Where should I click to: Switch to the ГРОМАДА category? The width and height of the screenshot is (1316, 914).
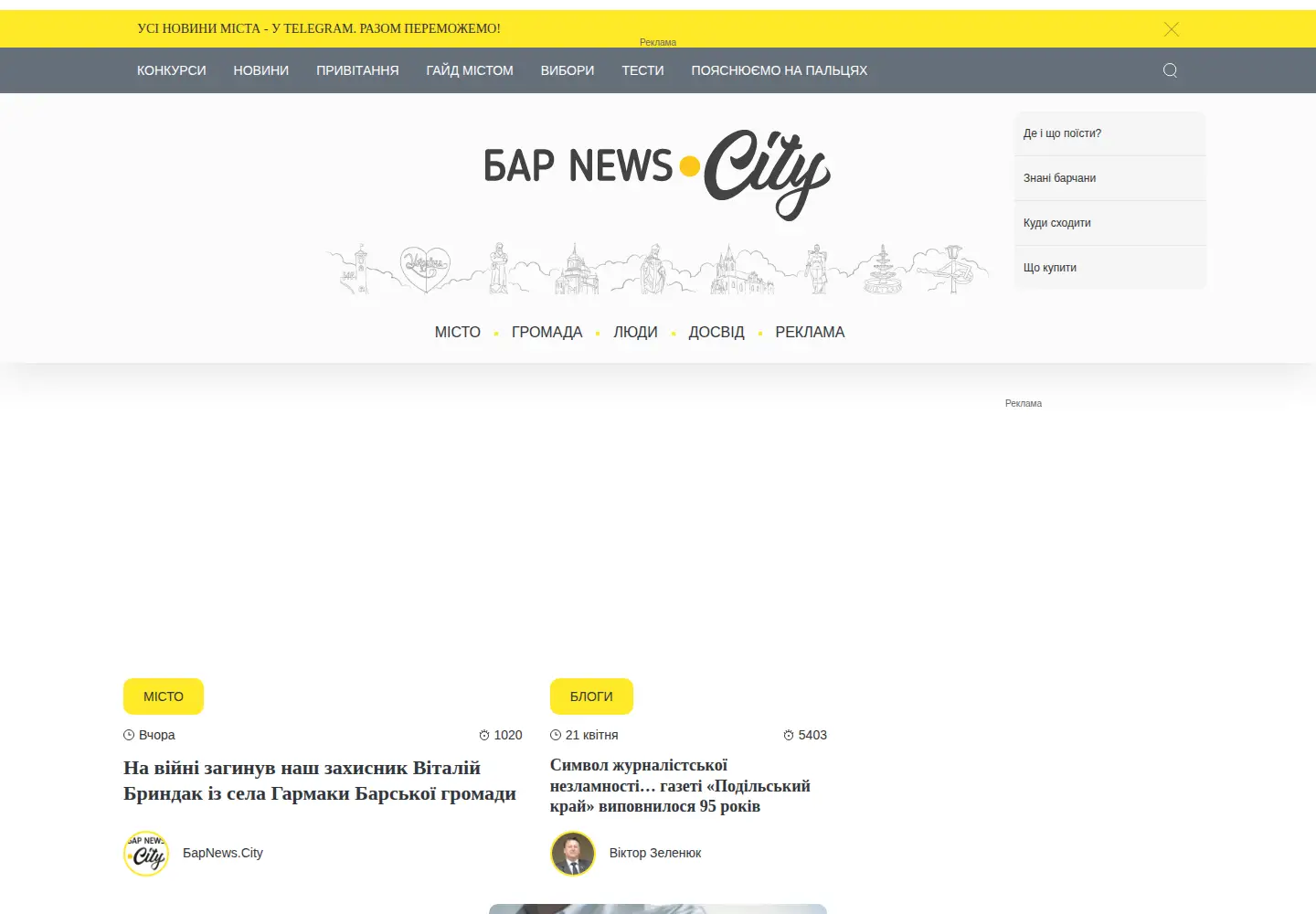[x=547, y=333]
